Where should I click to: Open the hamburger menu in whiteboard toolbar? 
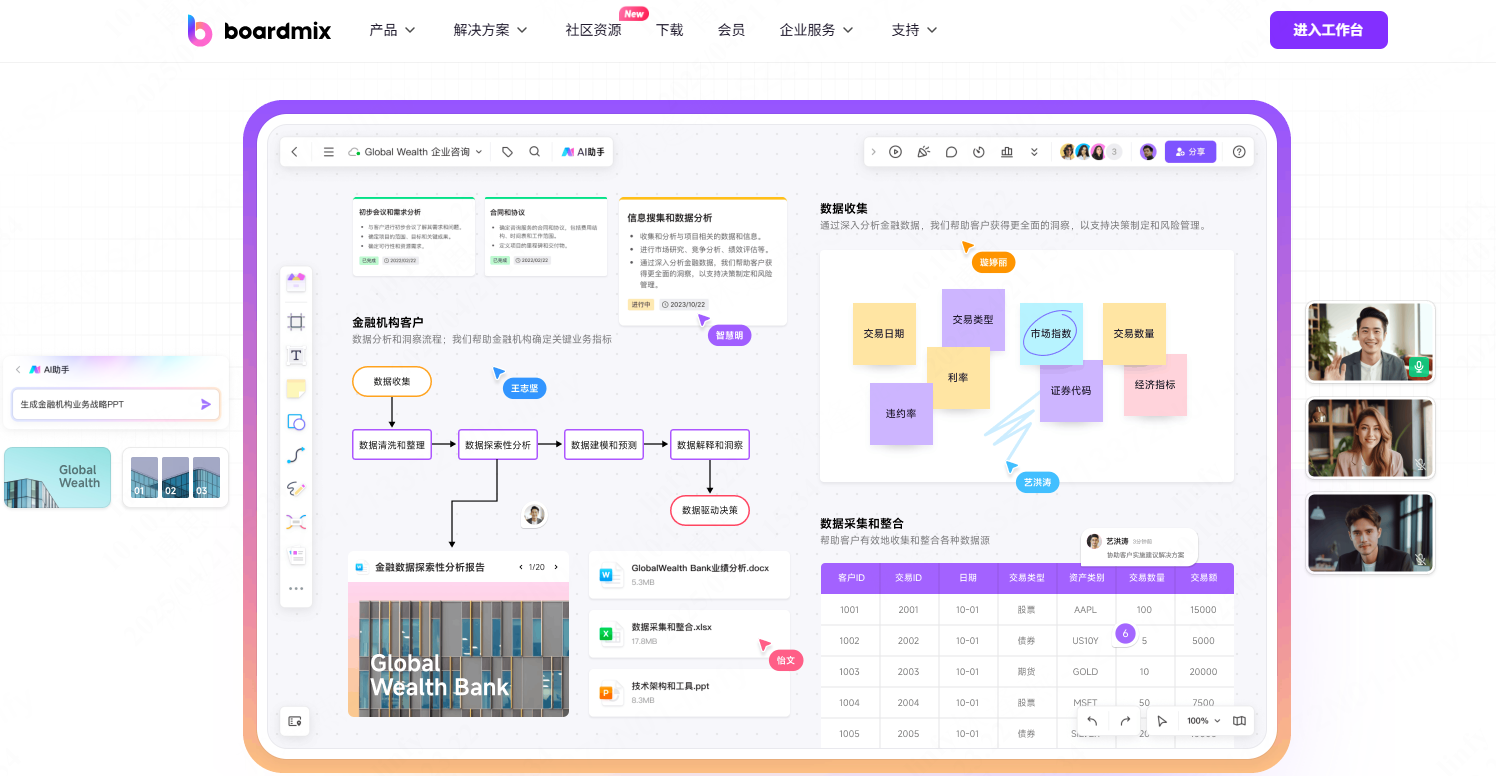[x=329, y=152]
